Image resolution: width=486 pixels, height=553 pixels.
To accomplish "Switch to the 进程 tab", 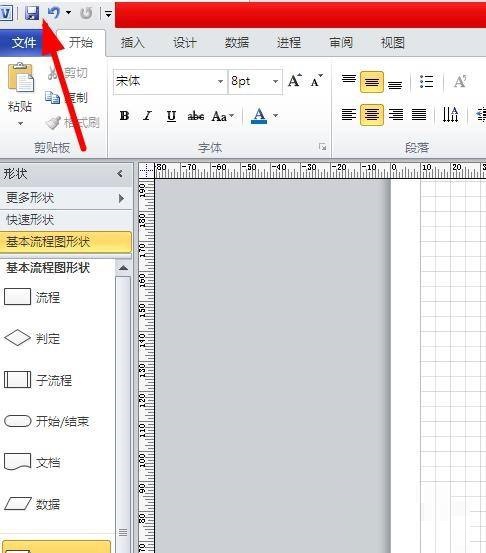I will point(288,43).
